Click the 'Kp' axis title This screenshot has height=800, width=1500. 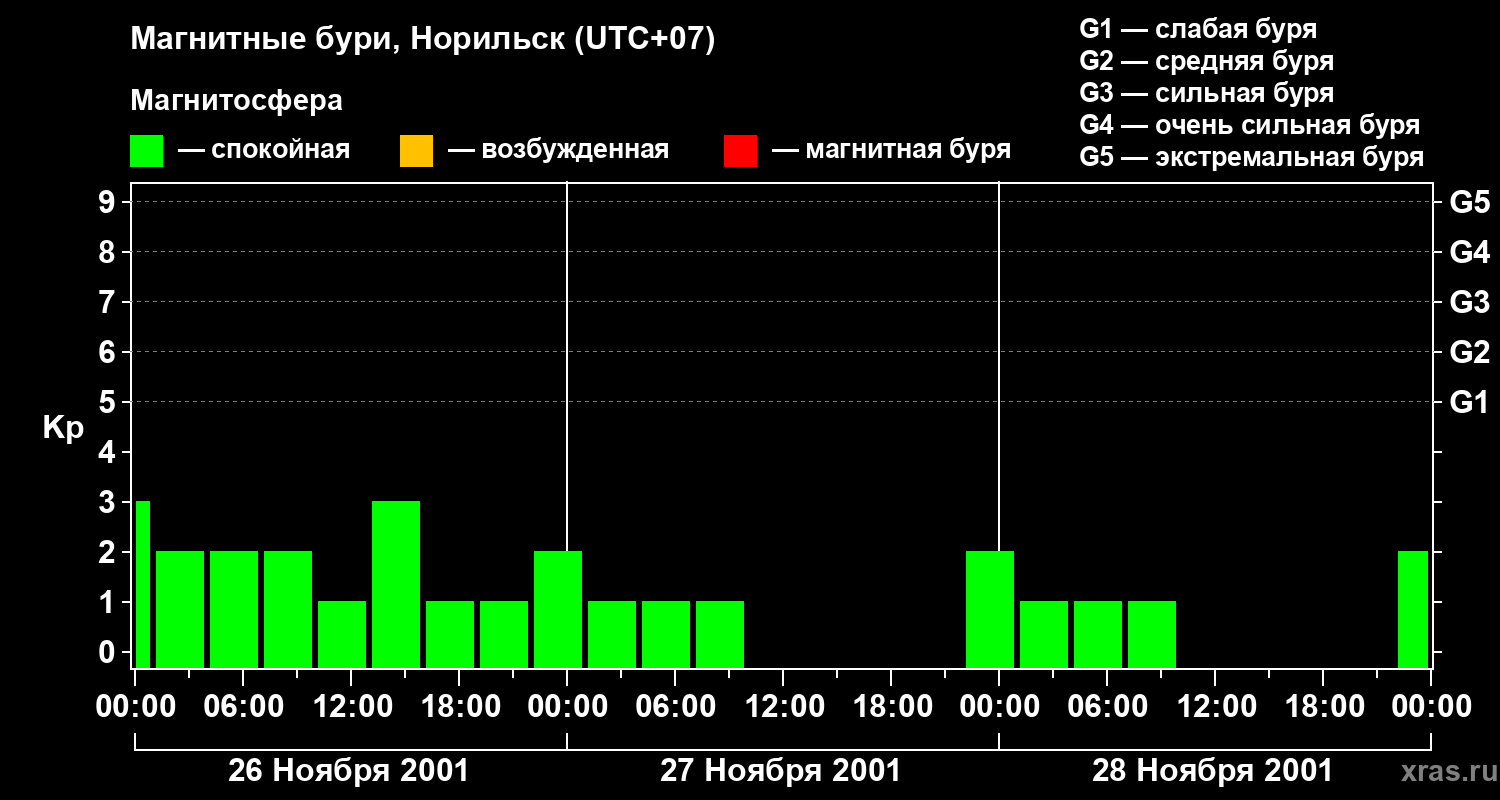click(x=63, y=429)
